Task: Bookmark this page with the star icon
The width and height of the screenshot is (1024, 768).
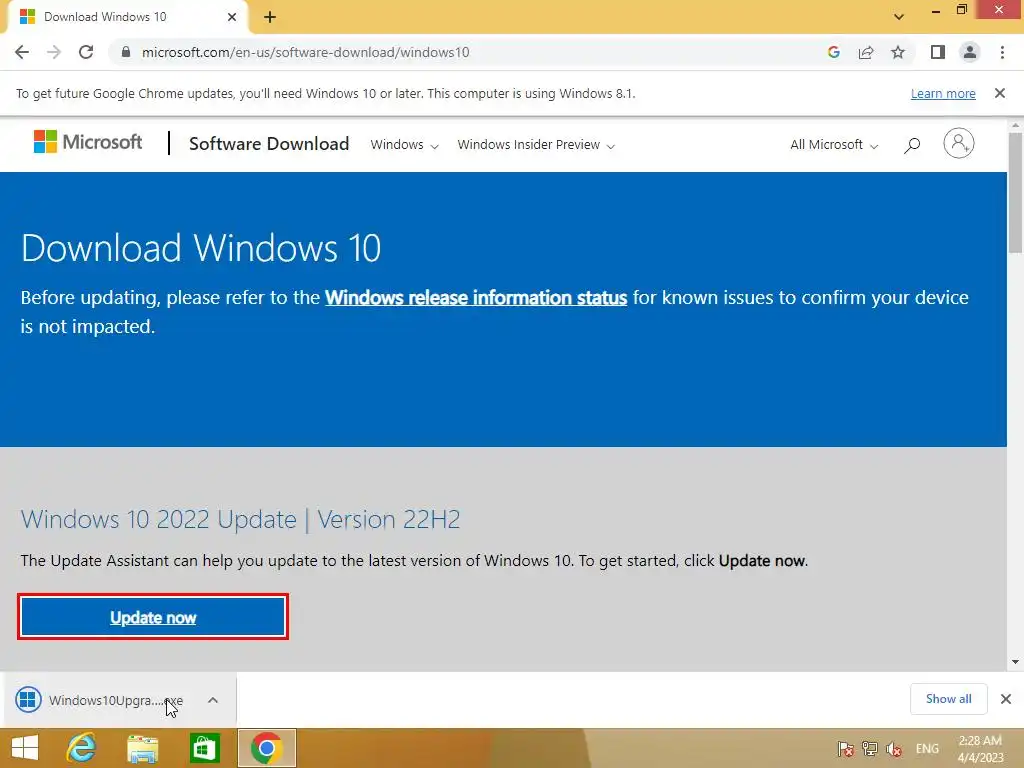Action: [898, 52]
